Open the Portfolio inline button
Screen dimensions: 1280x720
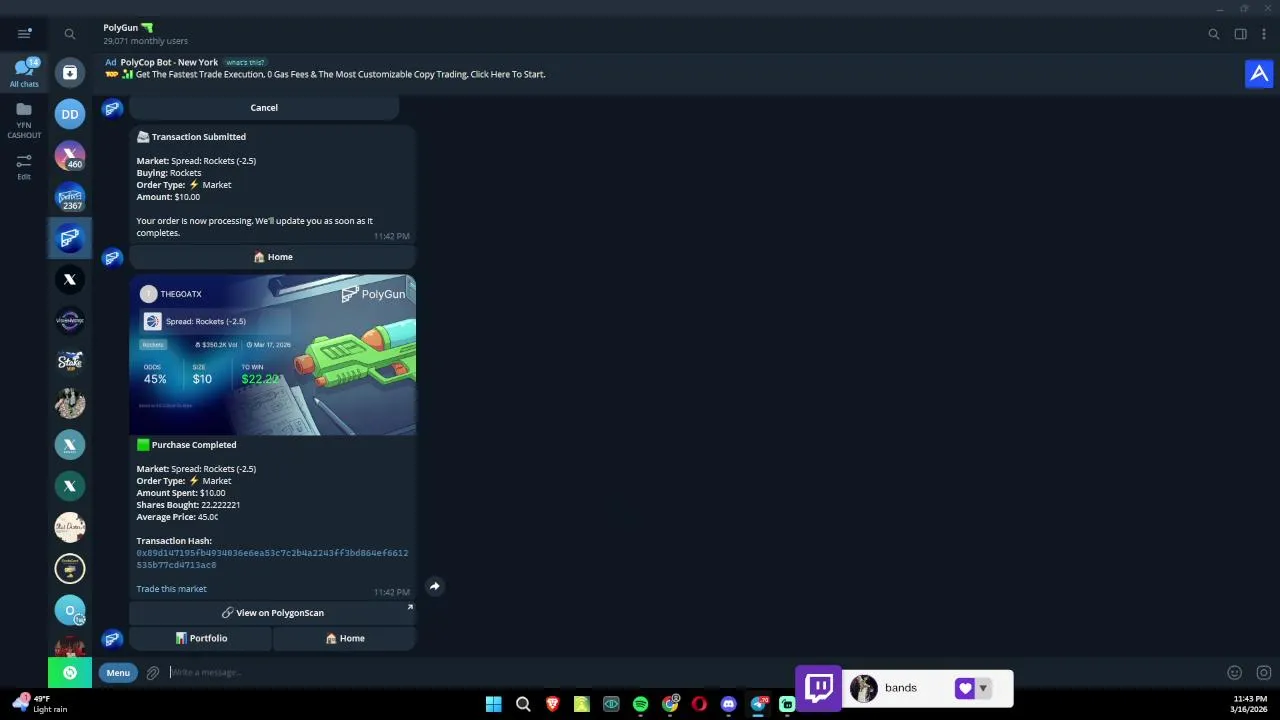click(201, 638)
